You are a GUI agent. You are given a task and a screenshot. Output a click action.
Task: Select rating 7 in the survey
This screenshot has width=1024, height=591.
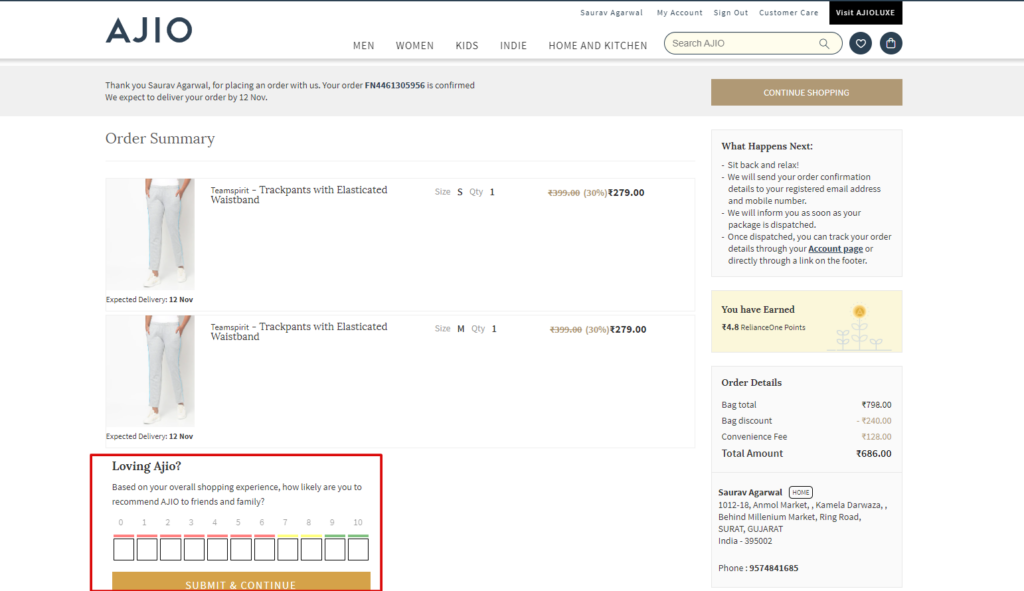[x=288, y=549]
